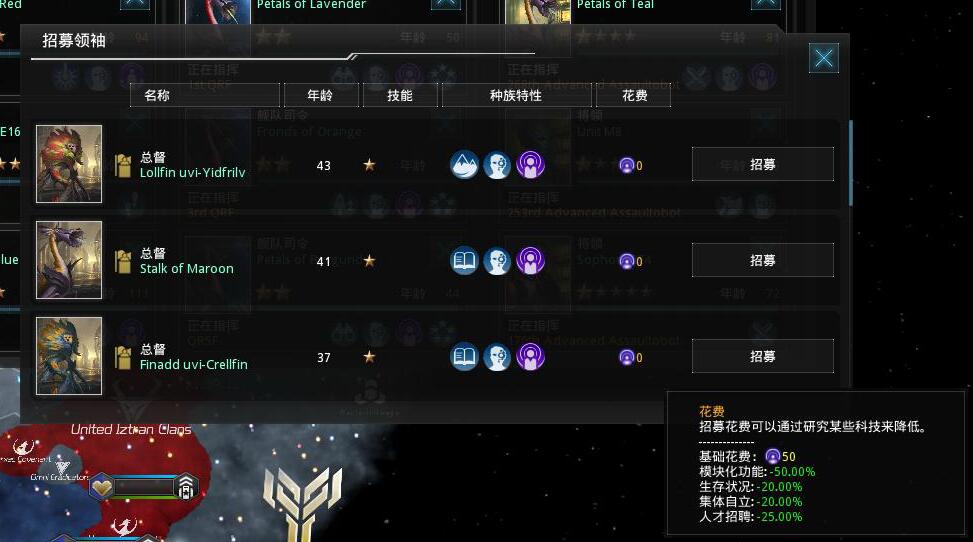Click the book trait icon for Stalk of Maroon

point(464,261)
